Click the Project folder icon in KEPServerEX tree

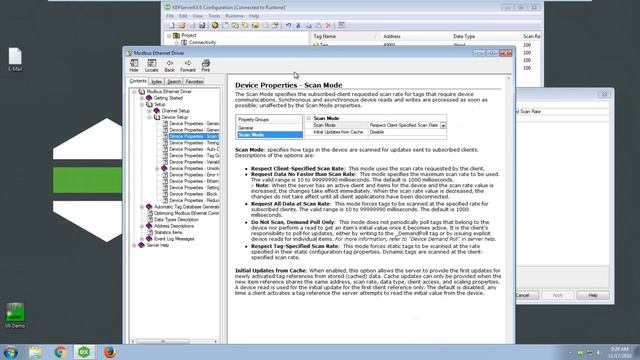(x=176, y=36)
